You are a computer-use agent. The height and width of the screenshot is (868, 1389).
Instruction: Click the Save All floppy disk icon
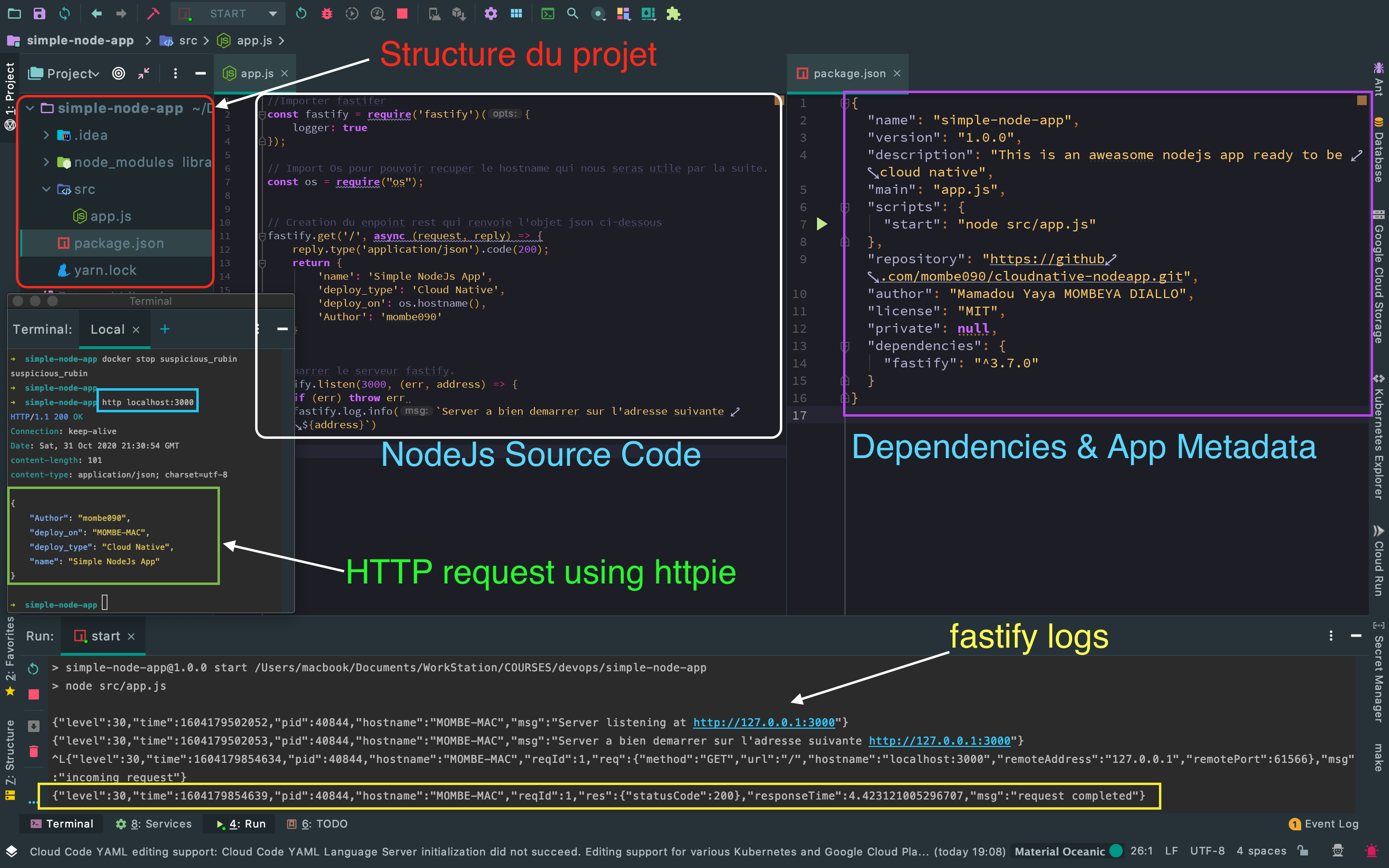39,13
